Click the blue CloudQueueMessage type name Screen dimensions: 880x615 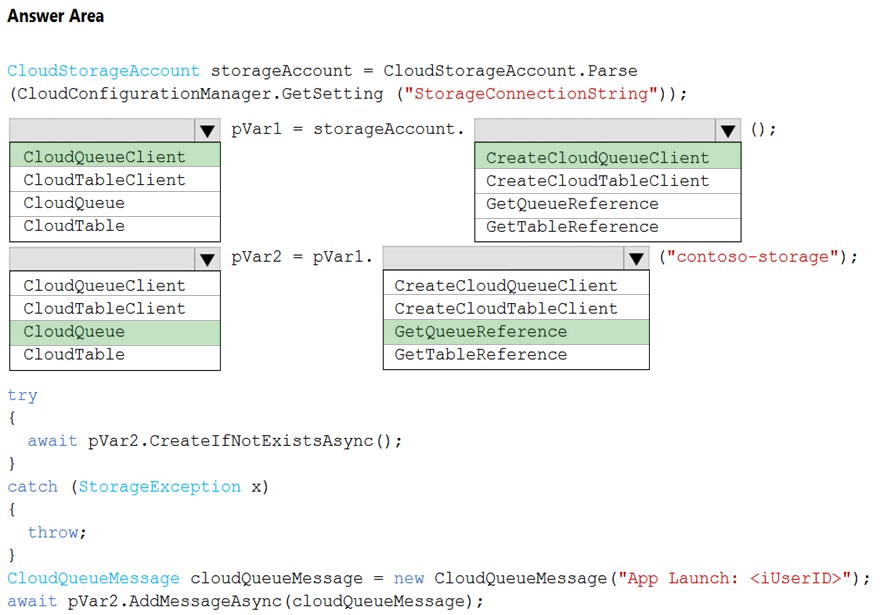(x=94, y=578)
